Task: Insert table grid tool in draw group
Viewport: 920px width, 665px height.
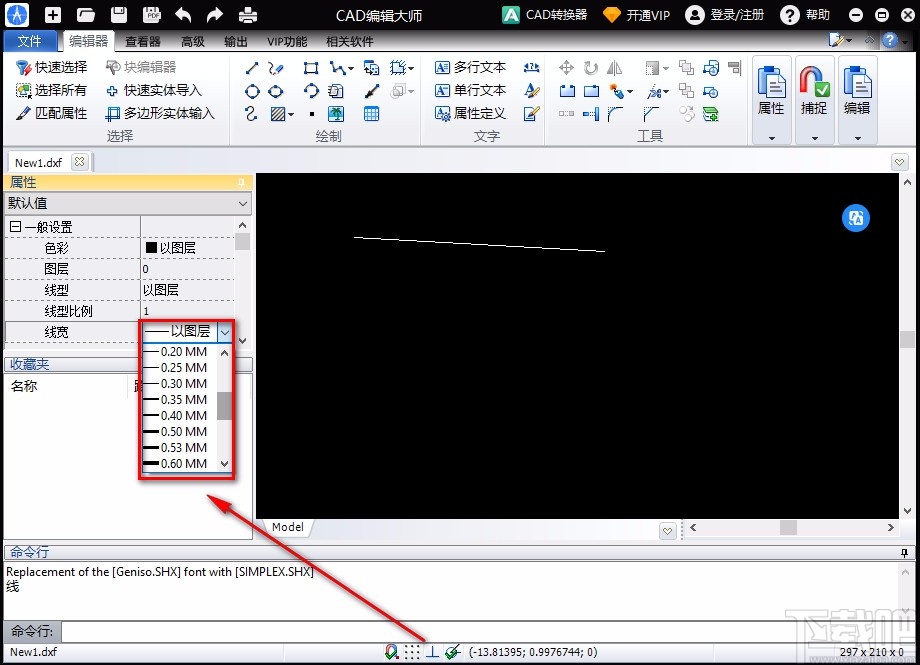Action: point(371,114)
